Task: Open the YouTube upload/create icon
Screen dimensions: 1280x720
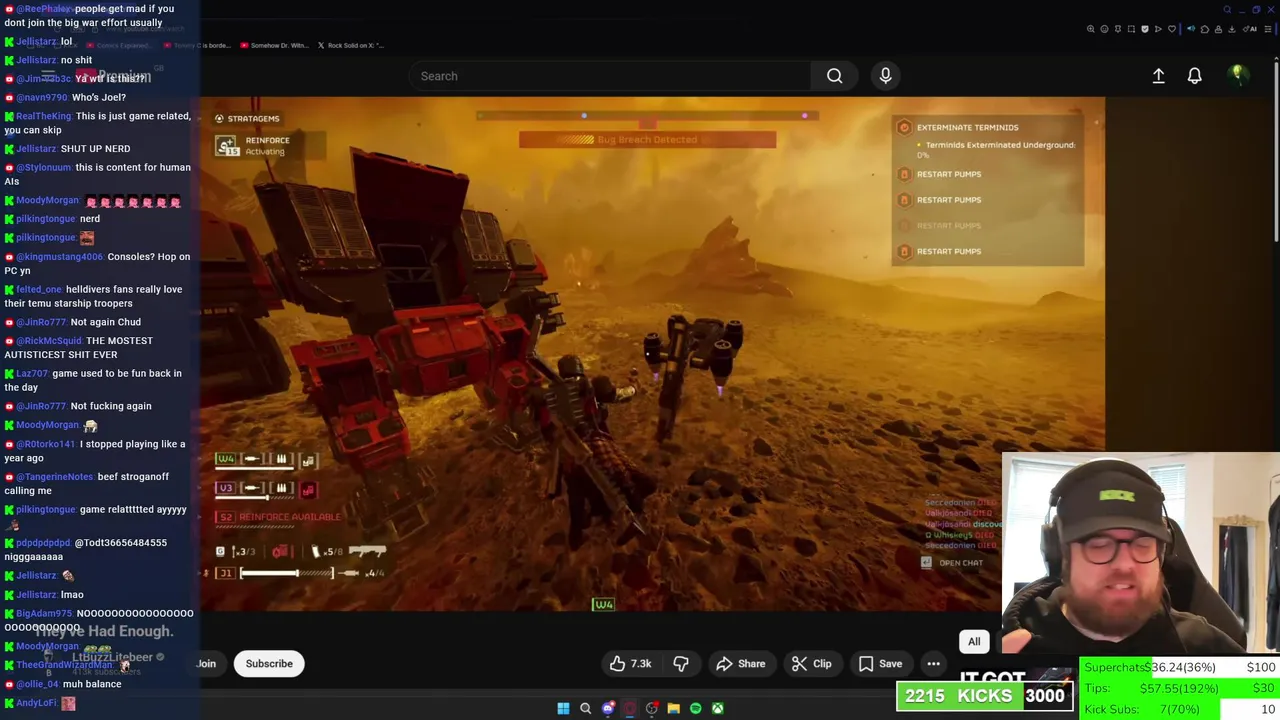Action: click(1158, 76)
